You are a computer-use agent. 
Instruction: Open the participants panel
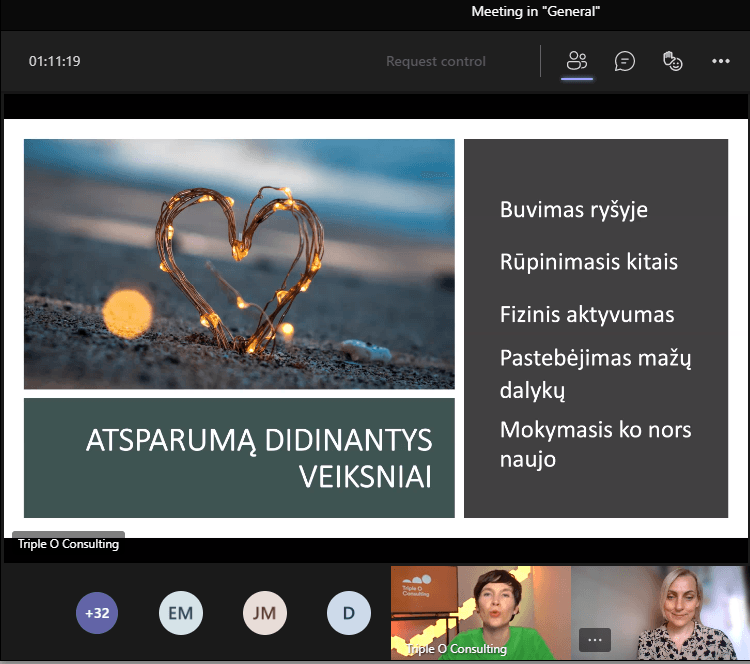pos(577,61)
